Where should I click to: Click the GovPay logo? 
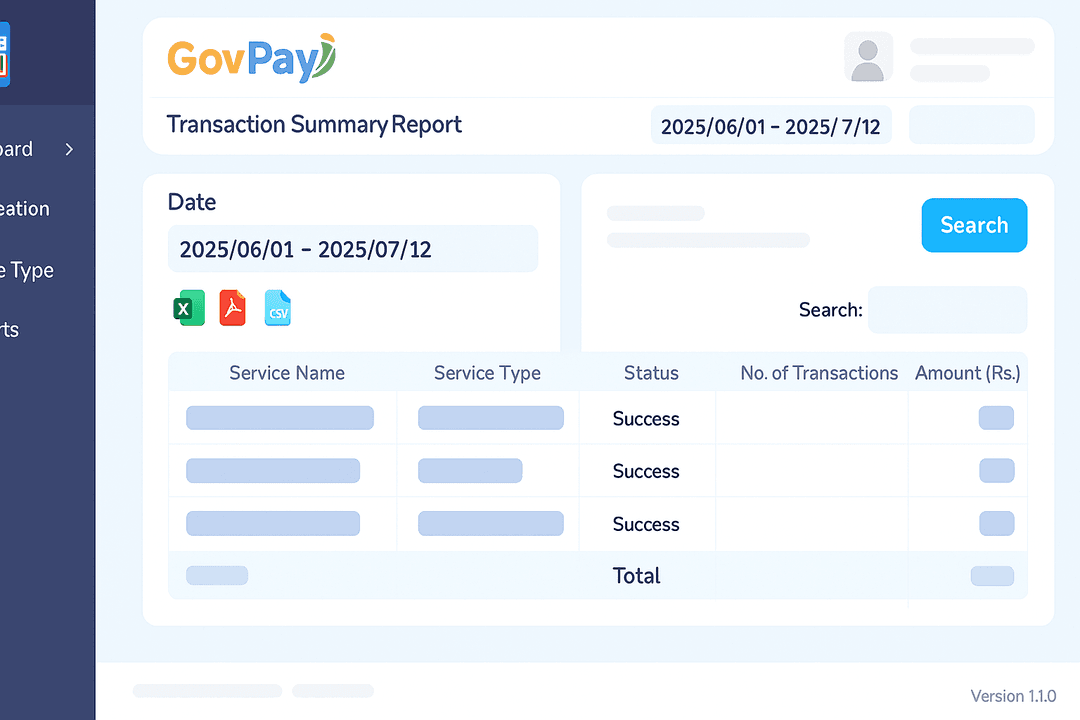(x=251, y=58)
